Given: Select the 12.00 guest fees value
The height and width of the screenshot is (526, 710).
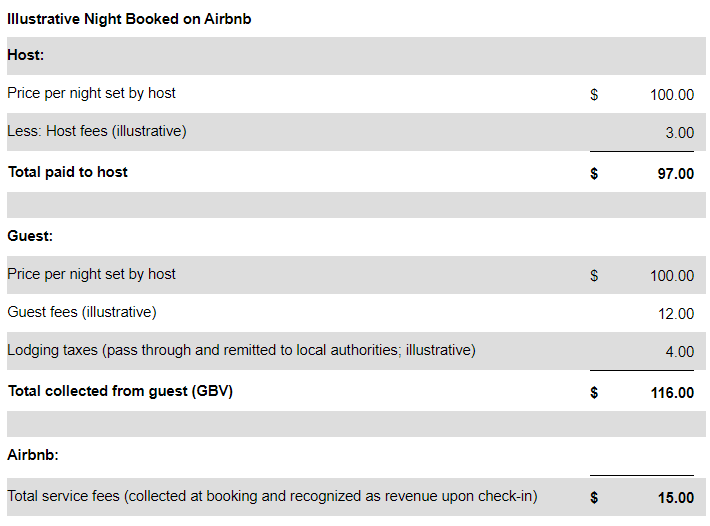Looking at the screenshot, I should click(x=675, y=314).
